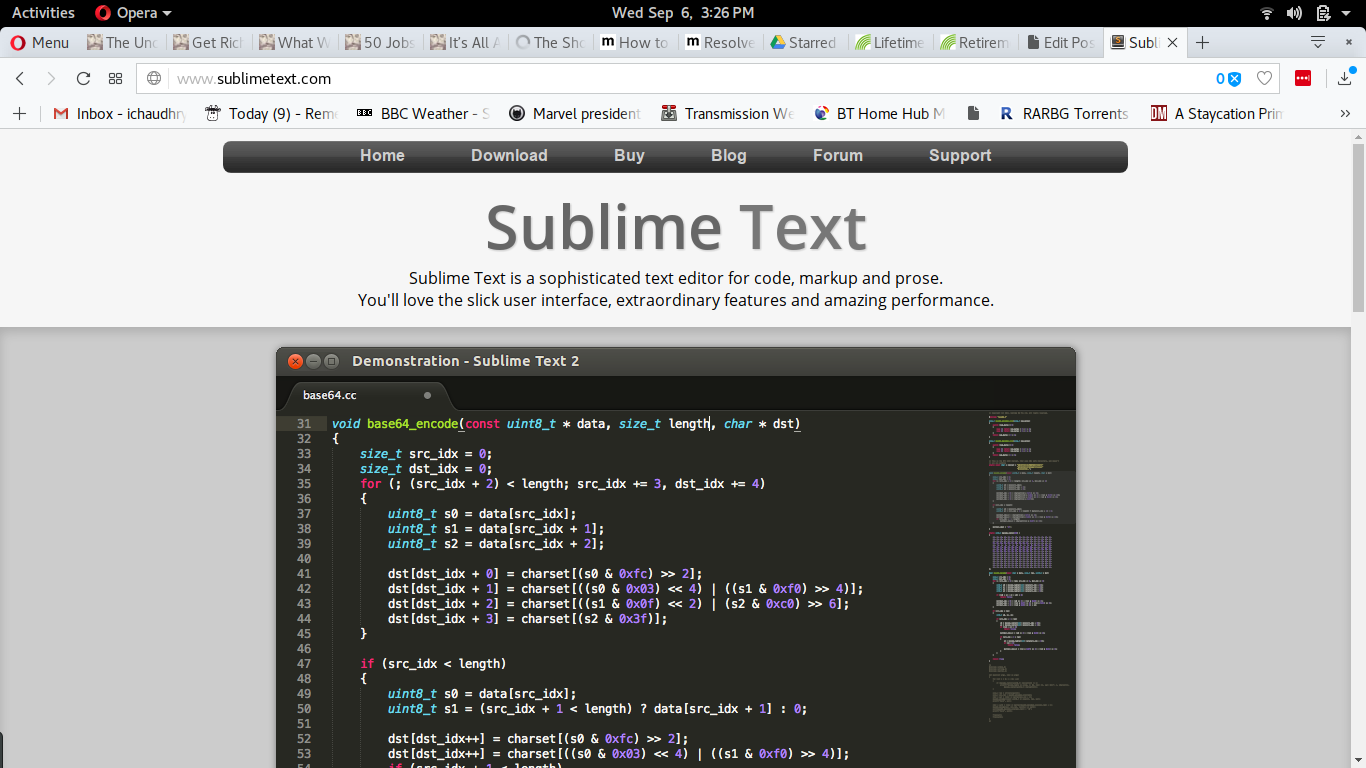
Task: Open a new tab with the plus button
Action: (x=1203, y=42)
